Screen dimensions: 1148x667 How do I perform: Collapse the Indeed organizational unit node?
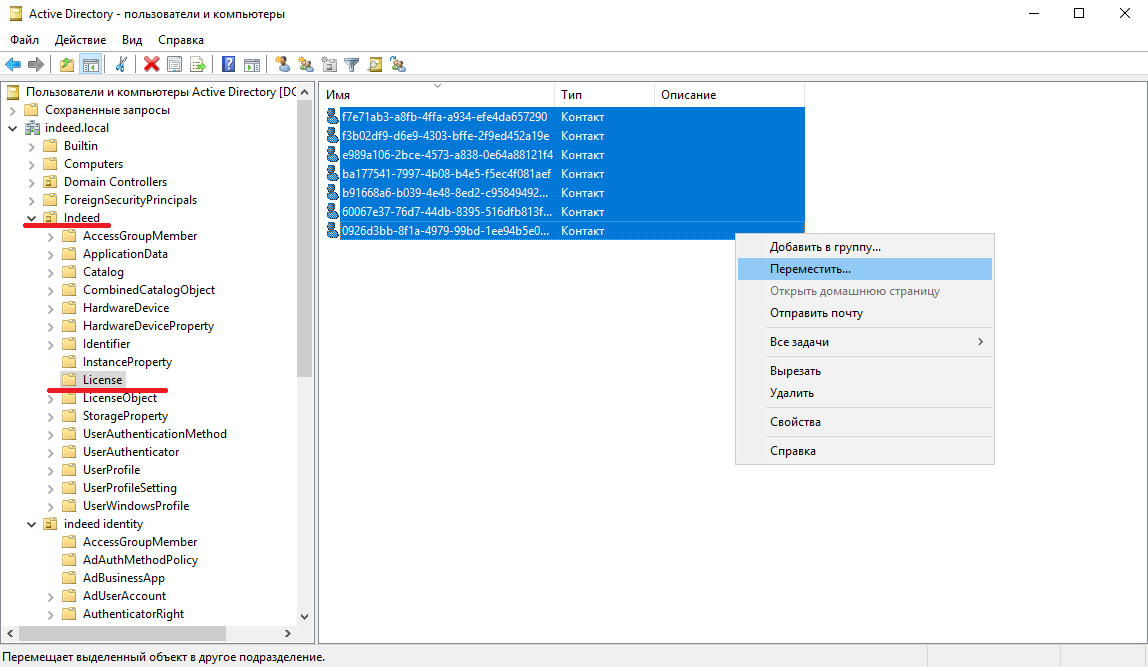[x=31, y=218]
